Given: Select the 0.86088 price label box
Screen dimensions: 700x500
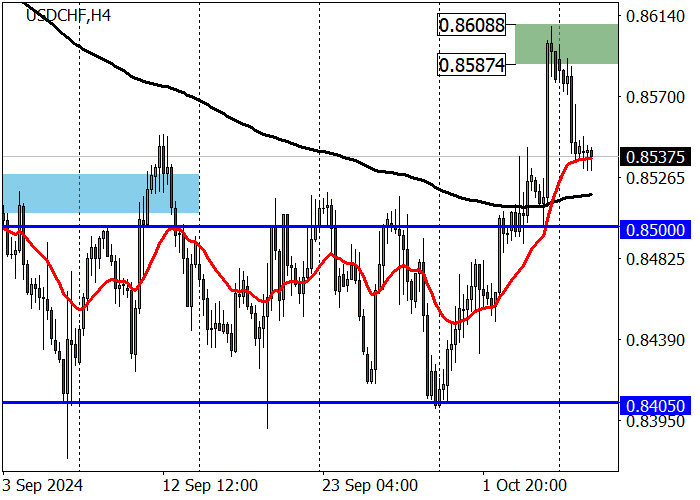Looking at the screenshot, I should click(x=471, y=25).
